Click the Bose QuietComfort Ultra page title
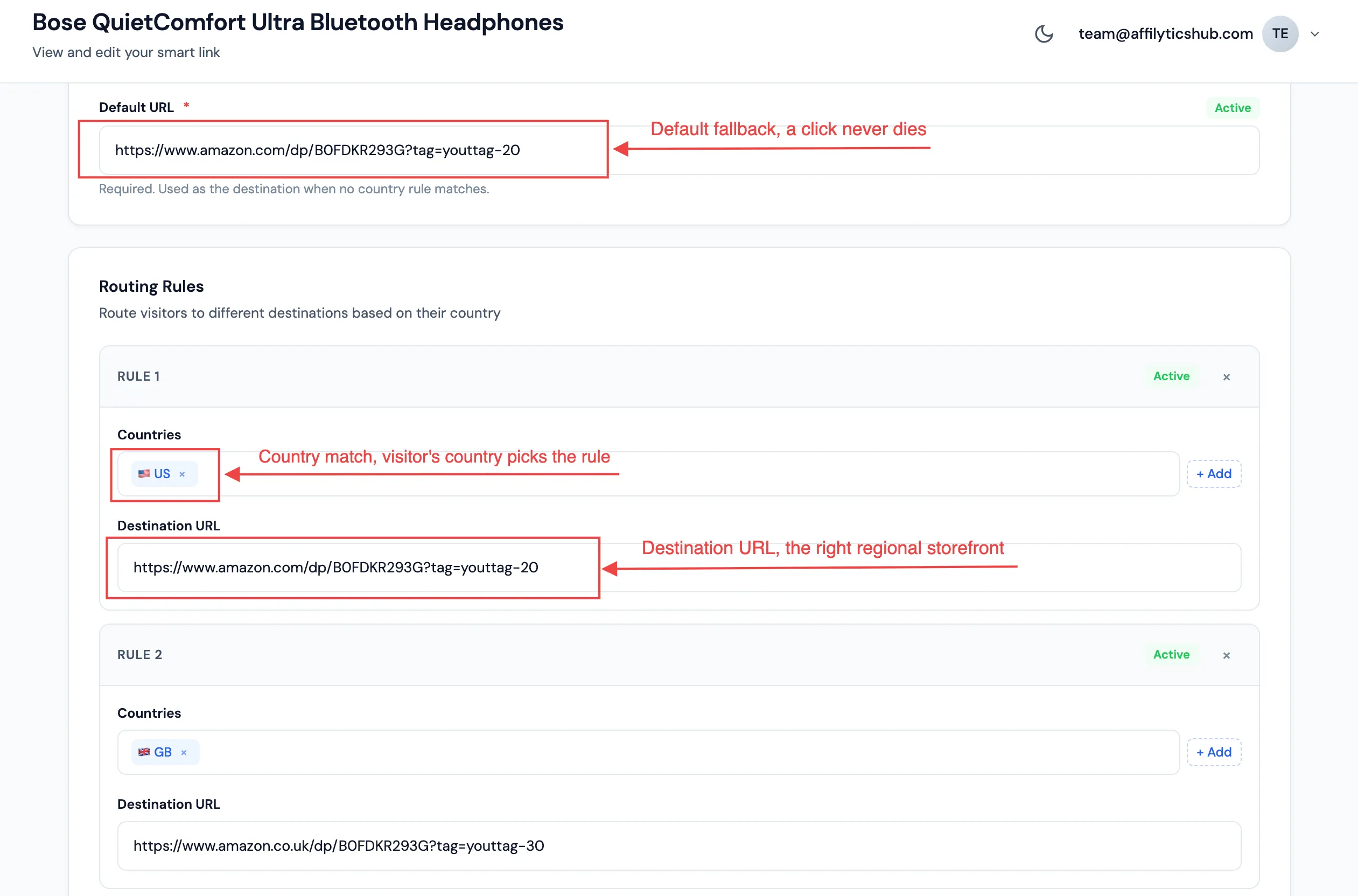 (x=298, y=22)
